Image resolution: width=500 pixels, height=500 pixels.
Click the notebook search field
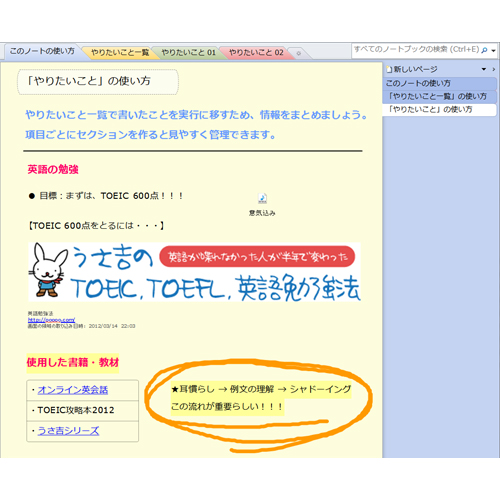click(416, 50)
